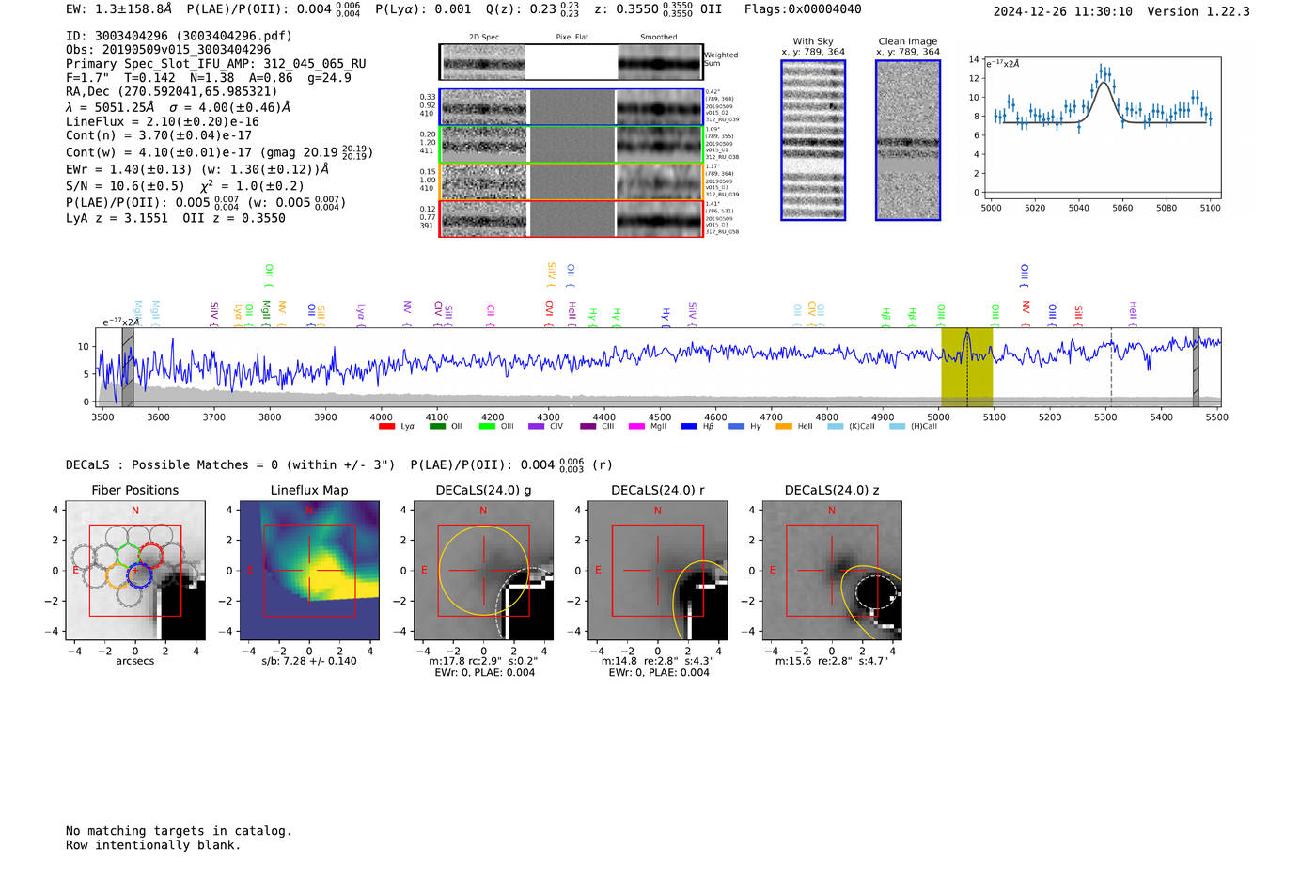
Task: Click the P(Lyα): 0.001 header value
Action: [x=423, y=9]
